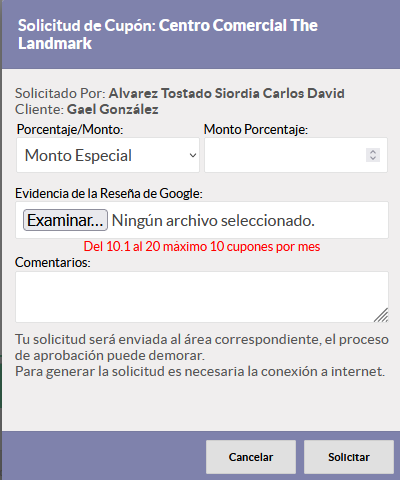
Task: Click the down arrow of the Monto Porcentaje spinner
Action: 373,158
